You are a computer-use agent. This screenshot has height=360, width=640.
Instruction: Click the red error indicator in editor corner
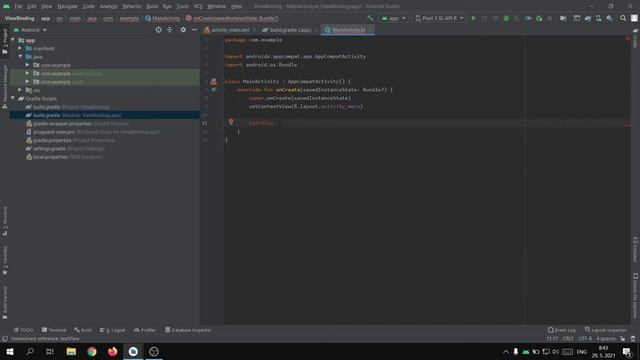point(627,38)
